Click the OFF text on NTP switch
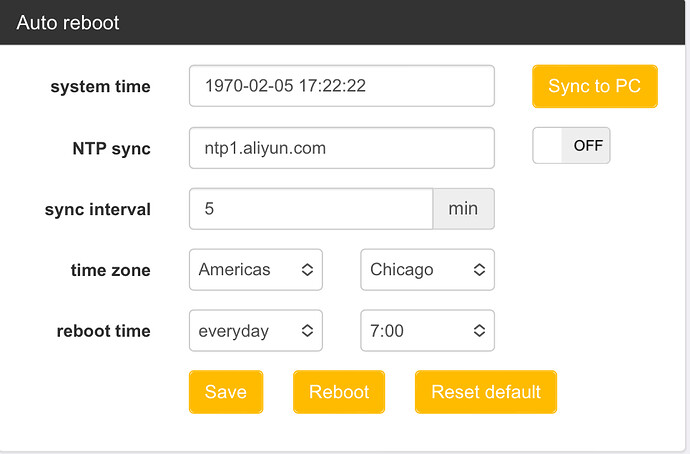The image size is (690, 454). click(588, 145)
